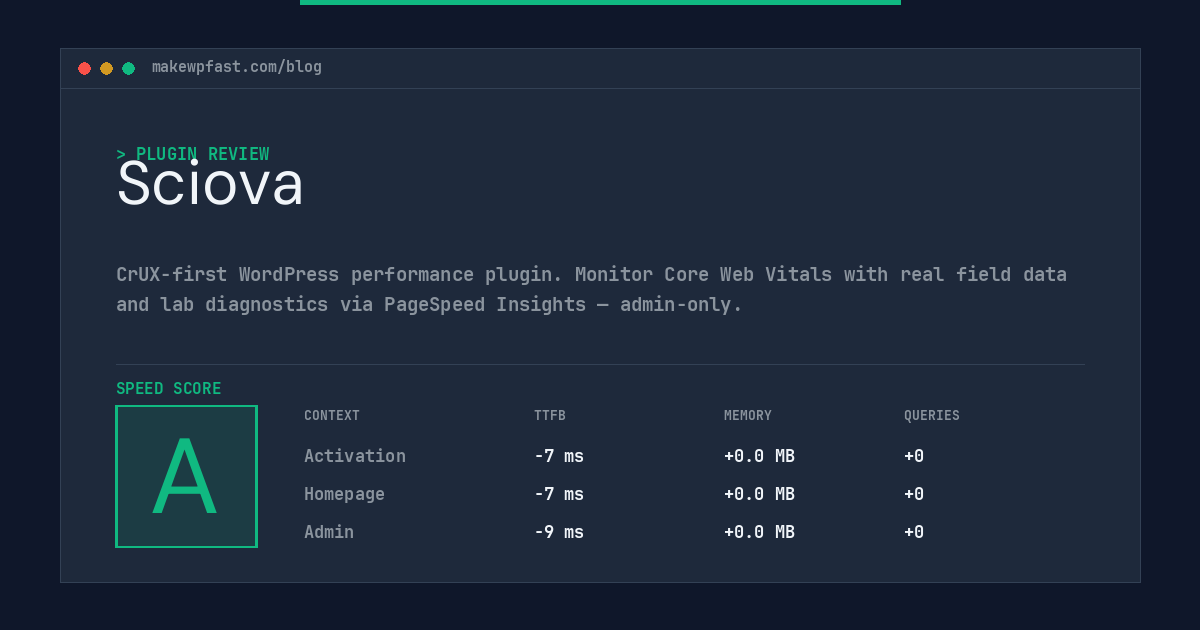Select the Activation row label
This screenshot has width=1200, height=630.
tap(355, 456)
